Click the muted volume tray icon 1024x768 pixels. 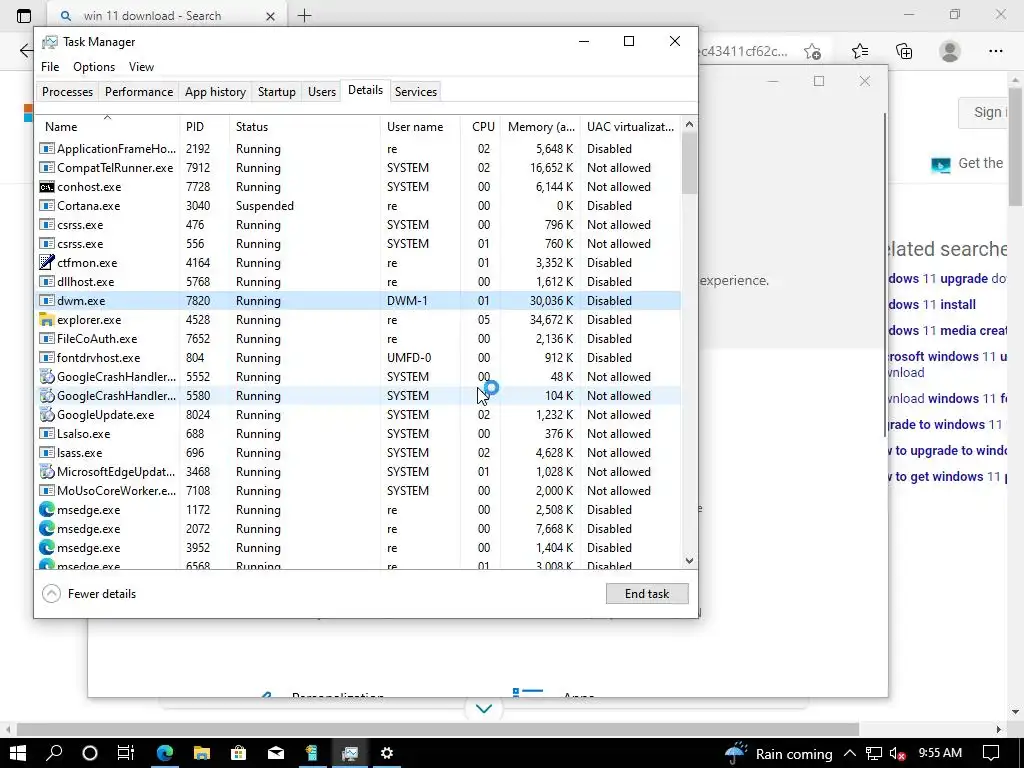897,753
